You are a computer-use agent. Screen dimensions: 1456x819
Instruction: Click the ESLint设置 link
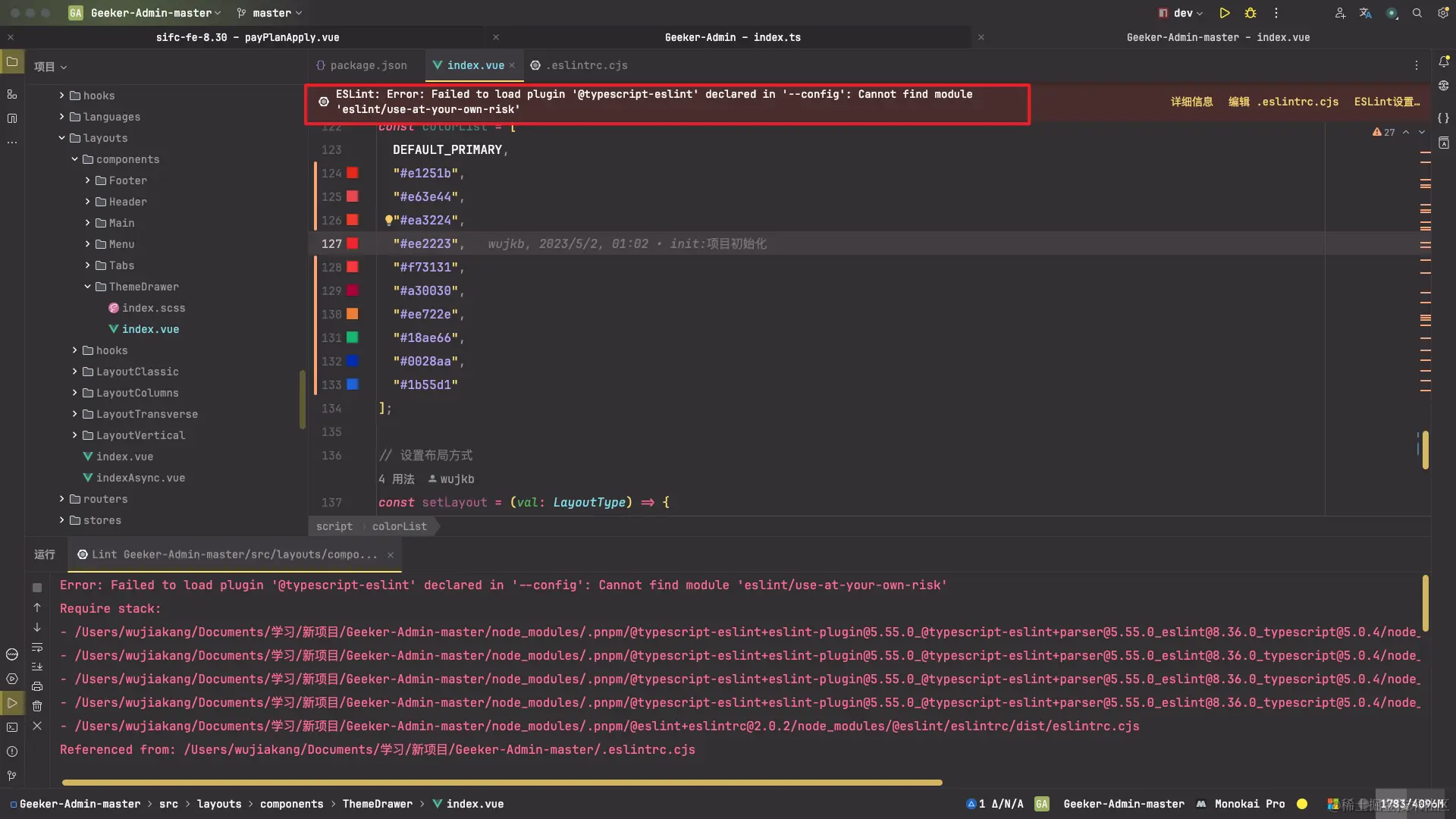pyautogui.click(x=1386, y=102)
